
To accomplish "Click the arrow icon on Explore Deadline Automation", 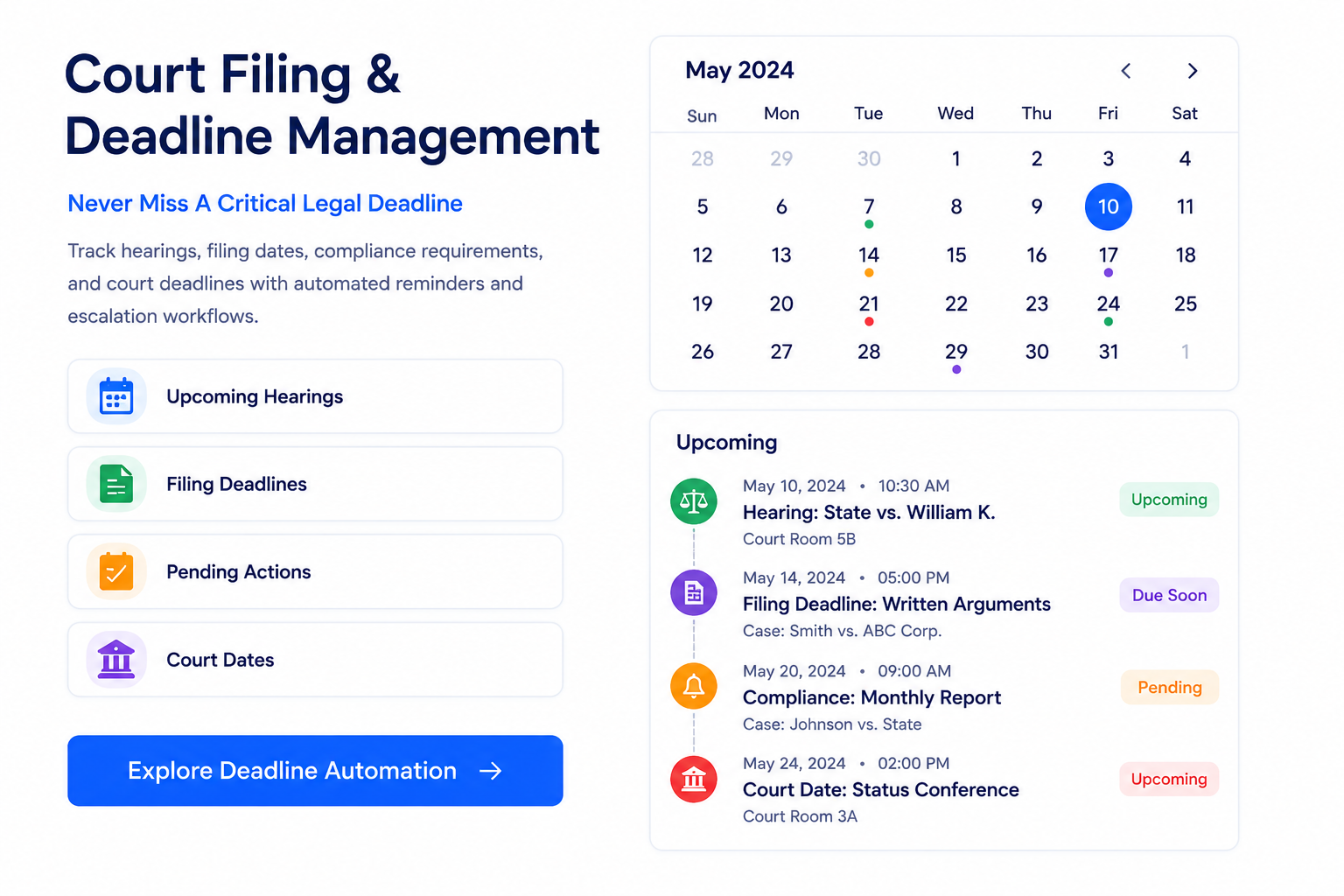I will pyautogui.click(x=491, y=771).
